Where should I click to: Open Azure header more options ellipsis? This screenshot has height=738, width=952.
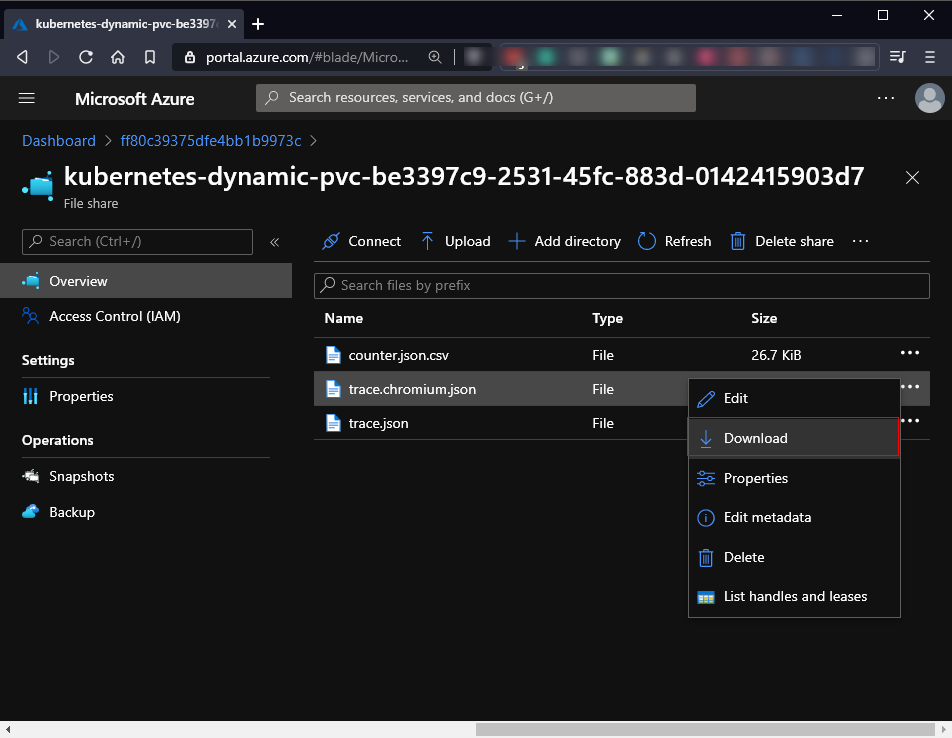coord(886,98)
